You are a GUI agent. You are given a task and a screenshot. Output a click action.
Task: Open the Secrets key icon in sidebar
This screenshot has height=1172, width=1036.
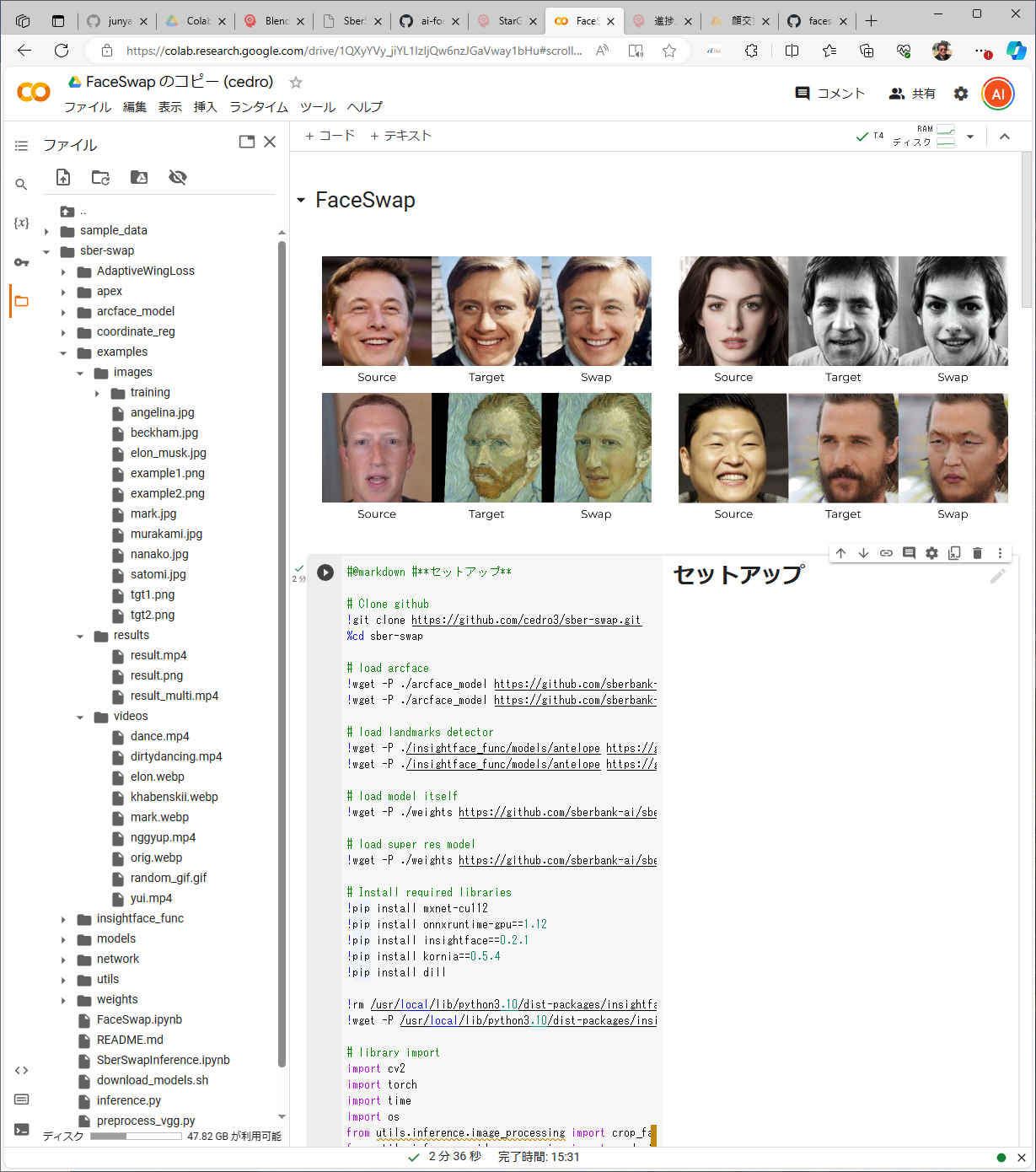click(x=21, y=262)
